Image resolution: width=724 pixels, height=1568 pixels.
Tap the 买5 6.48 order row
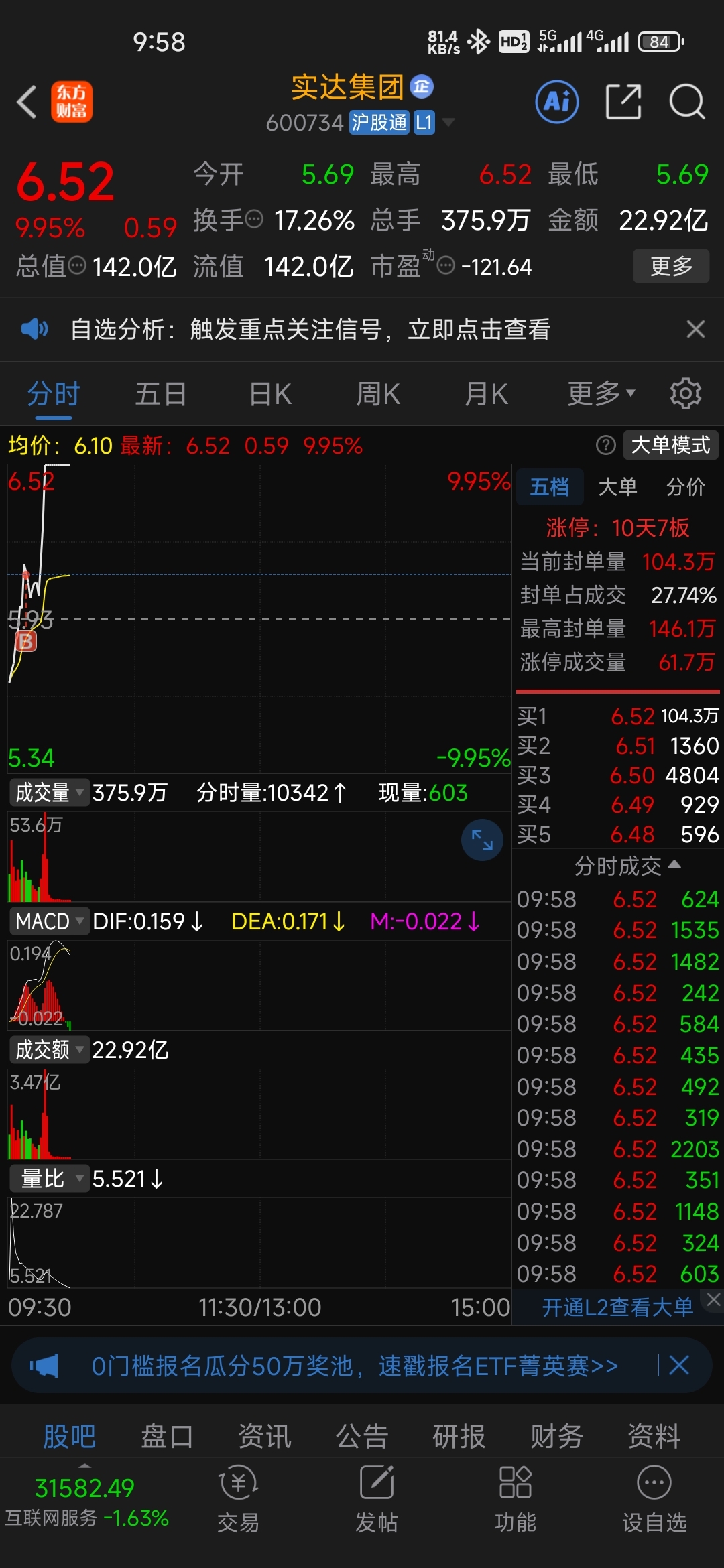pyautogui.click(x=617, y=834)
